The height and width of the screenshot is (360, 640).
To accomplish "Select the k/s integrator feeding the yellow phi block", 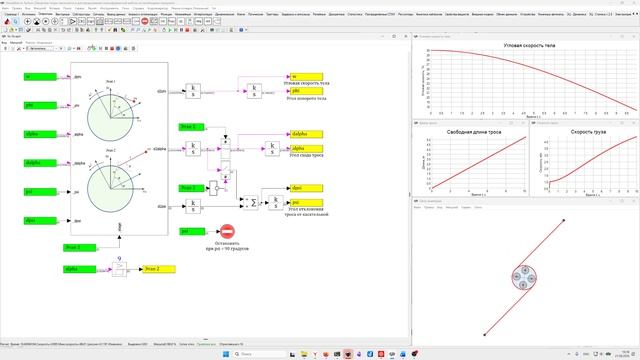I will [254, 91].
